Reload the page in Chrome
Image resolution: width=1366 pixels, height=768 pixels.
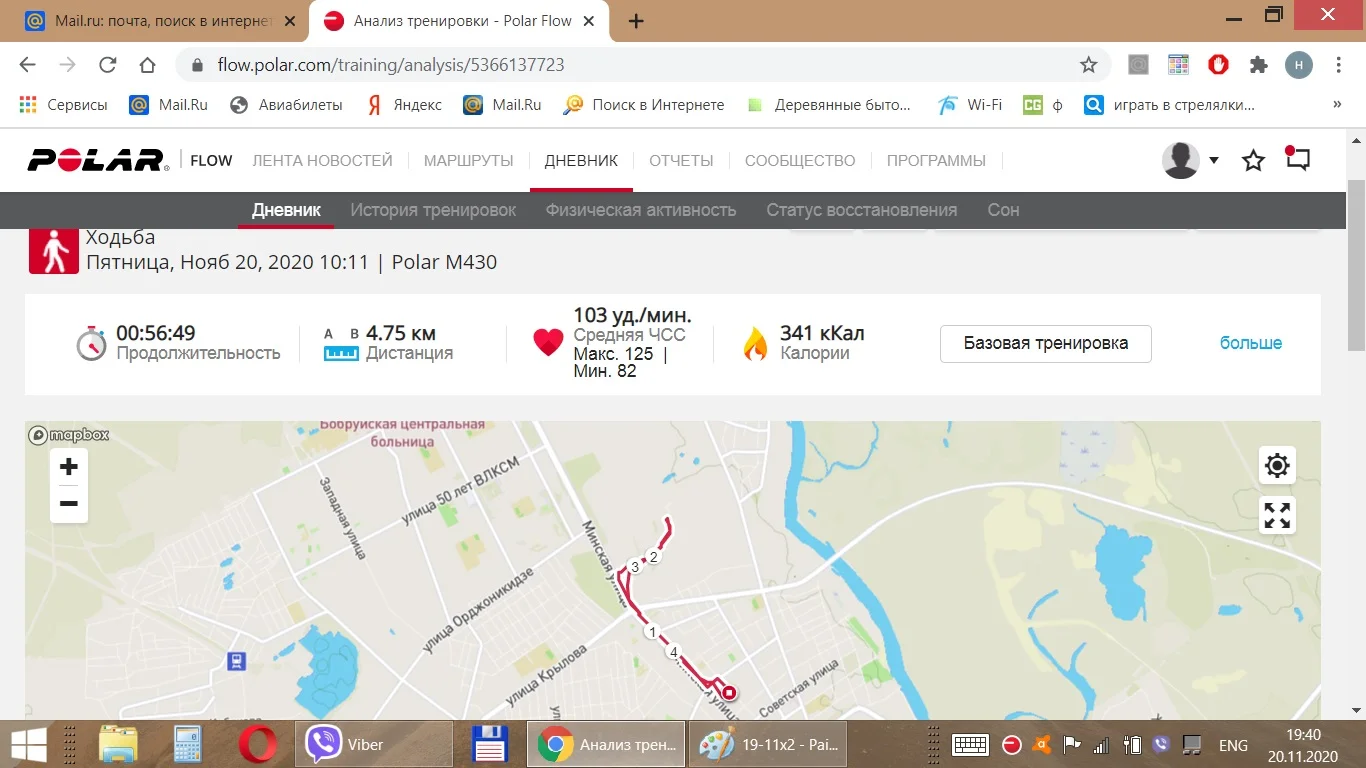[108, 65]
